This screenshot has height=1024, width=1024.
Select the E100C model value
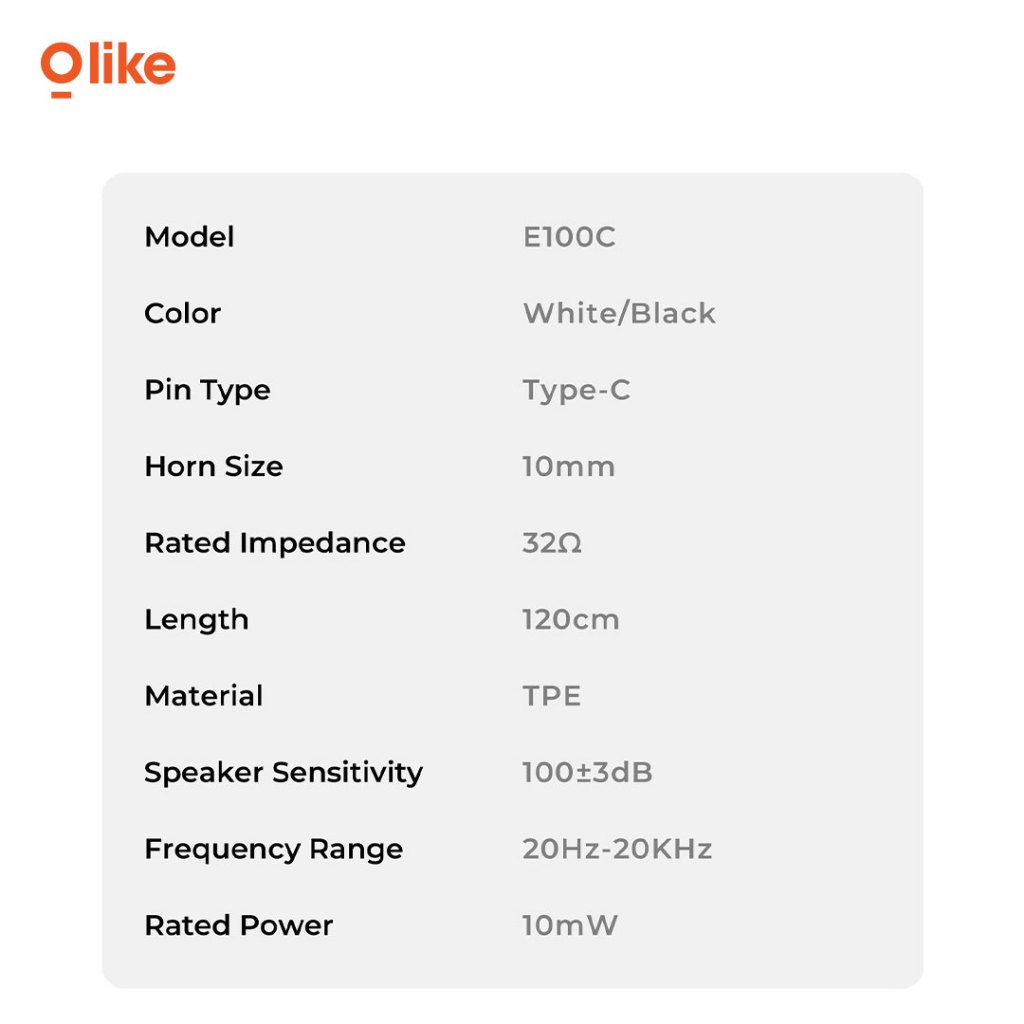tap(569, 237)
